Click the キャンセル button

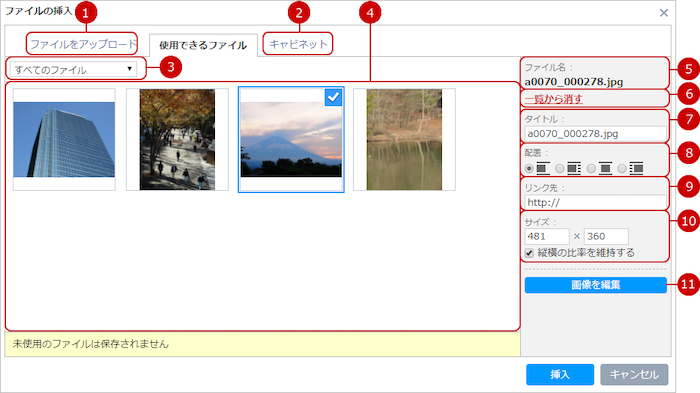tap(634, 374)
